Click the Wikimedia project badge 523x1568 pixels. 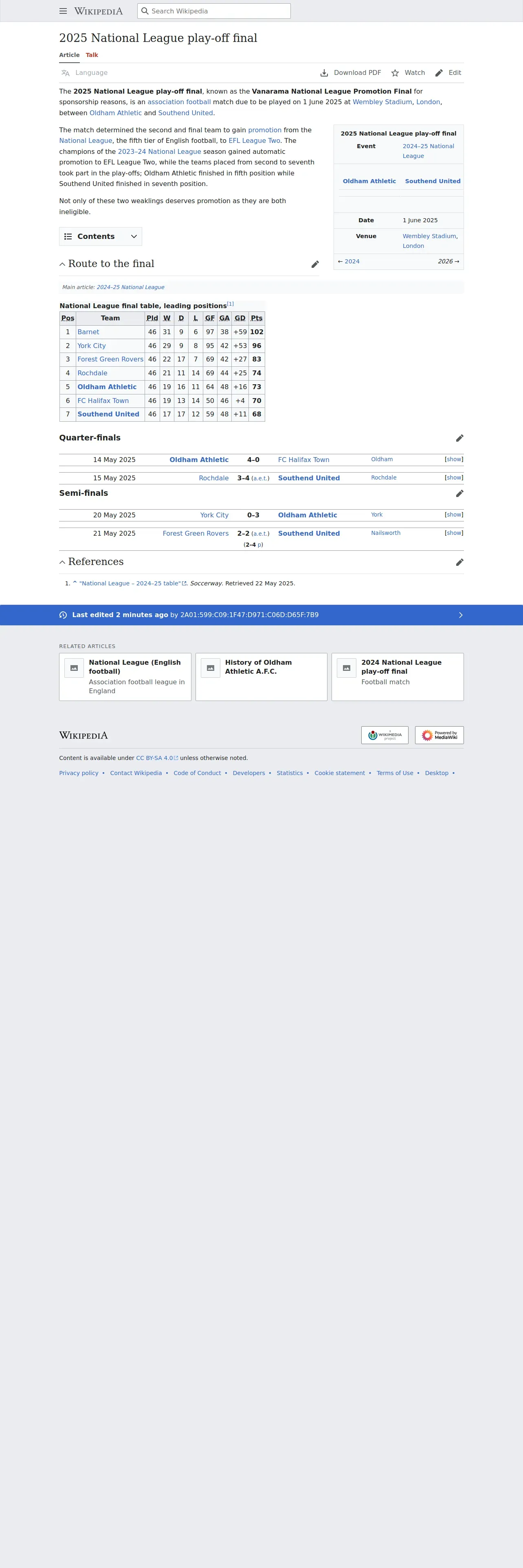click(x=385, y=735)
